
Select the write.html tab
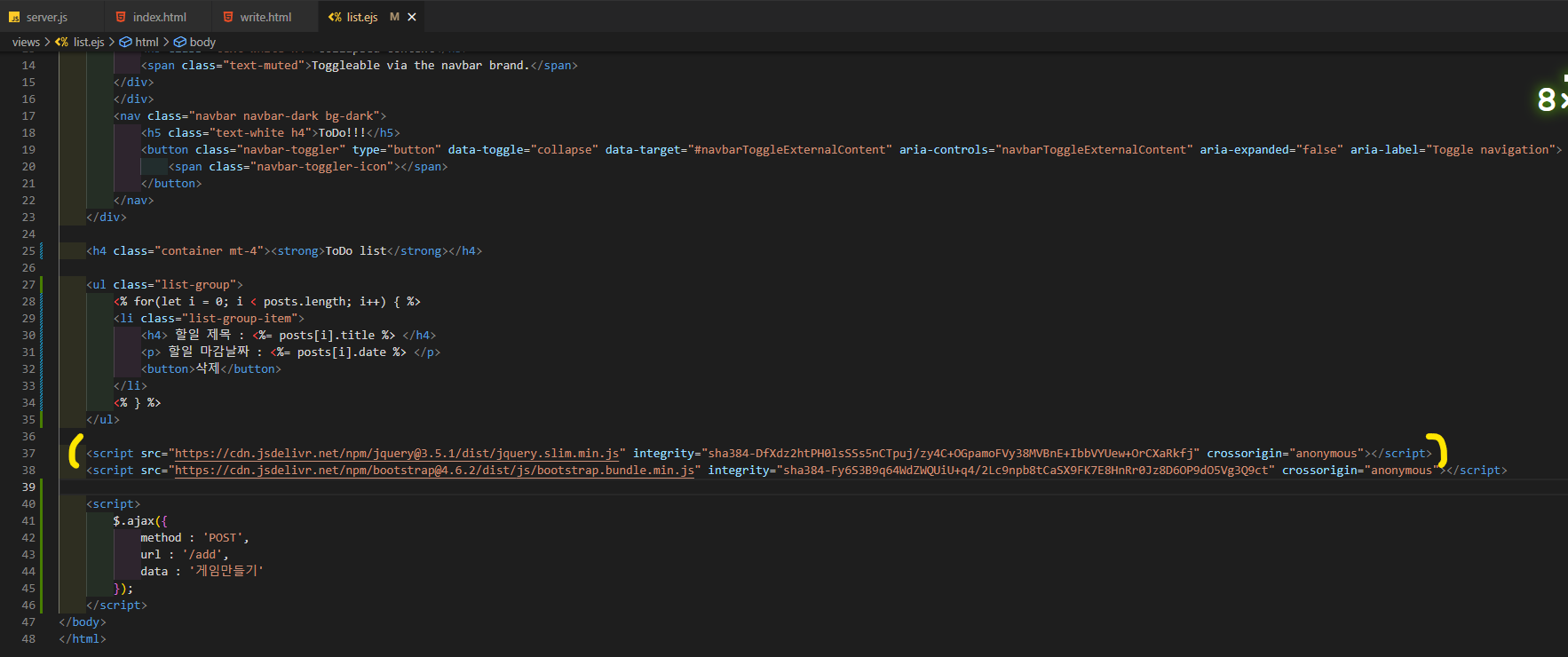click(265, 17)
